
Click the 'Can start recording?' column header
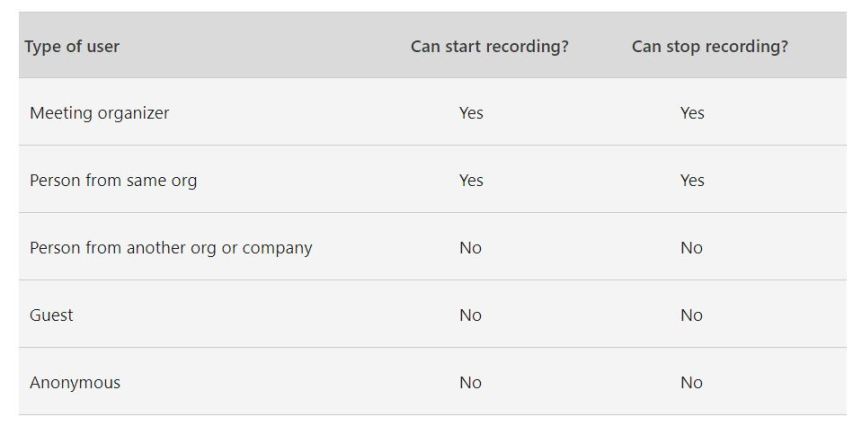489,47
